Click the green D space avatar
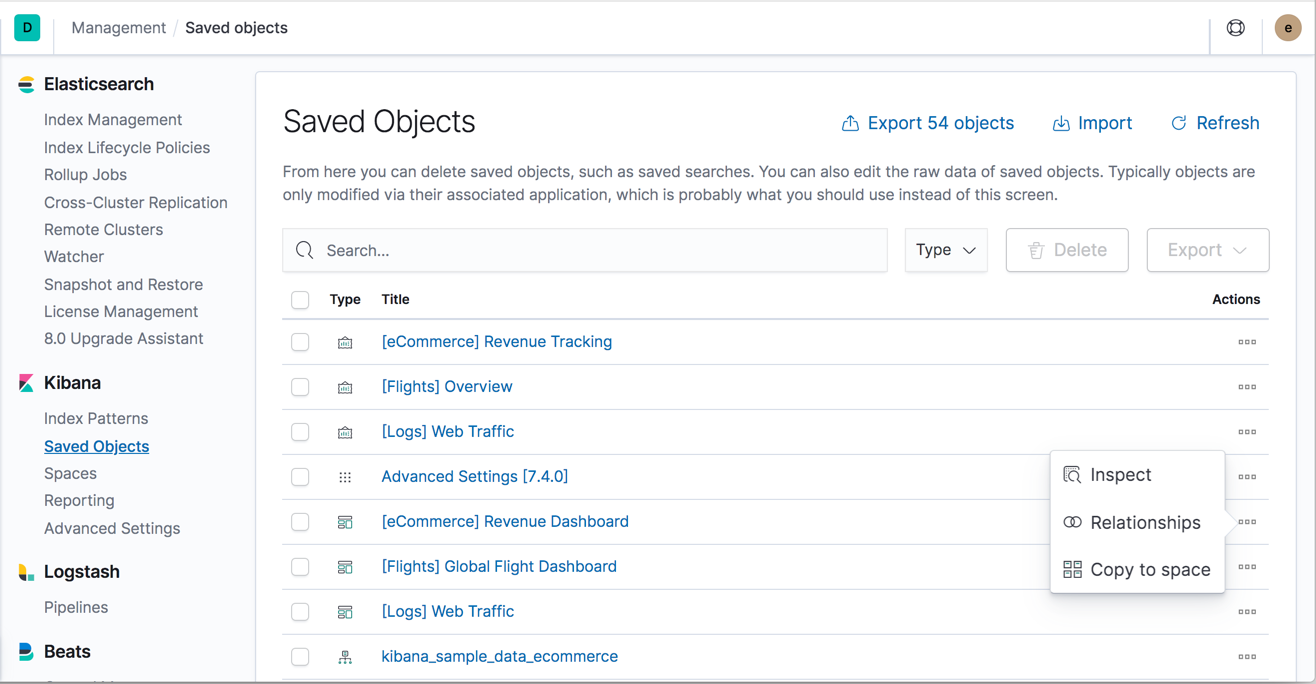The height and width of the screenshot is (684, 1316). click(x=27, y=28)
